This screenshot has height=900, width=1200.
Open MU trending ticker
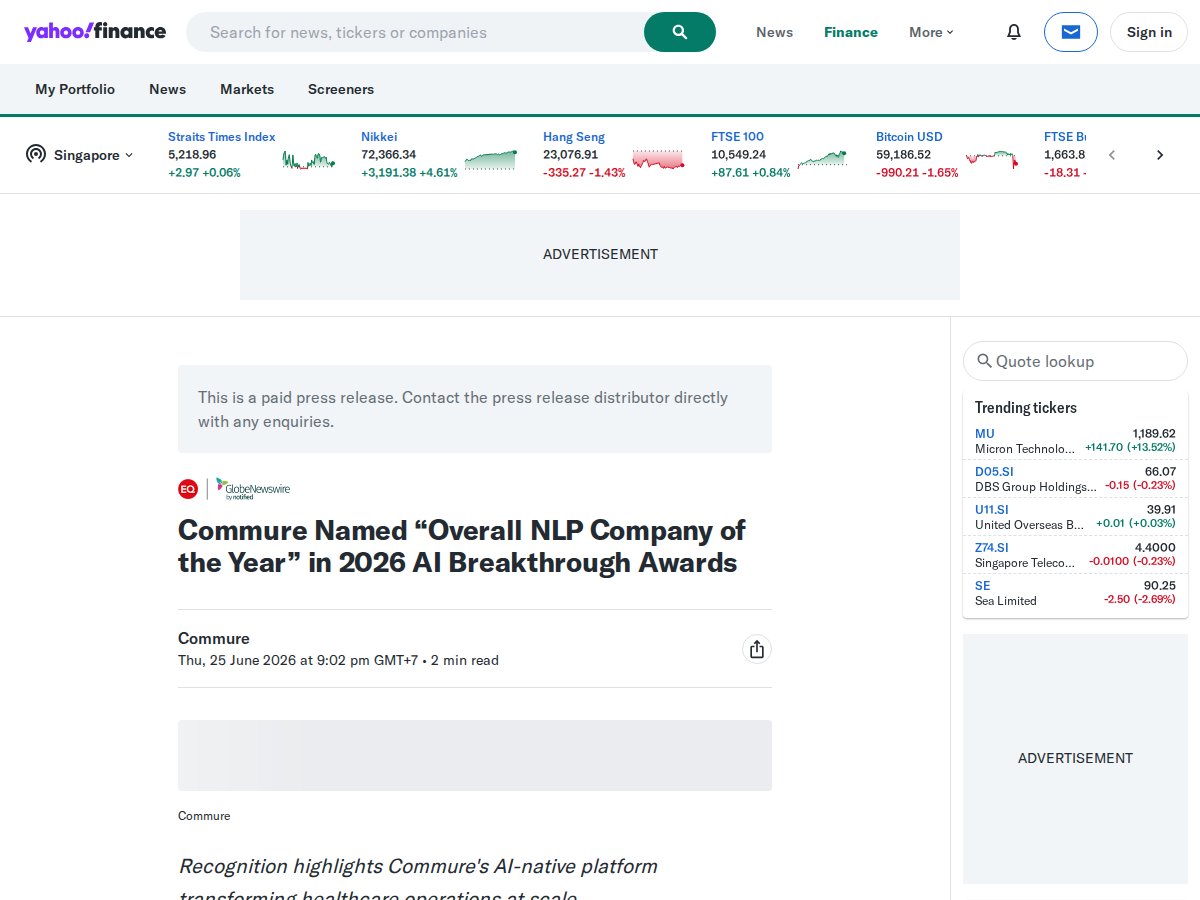[x=985, y=433]
